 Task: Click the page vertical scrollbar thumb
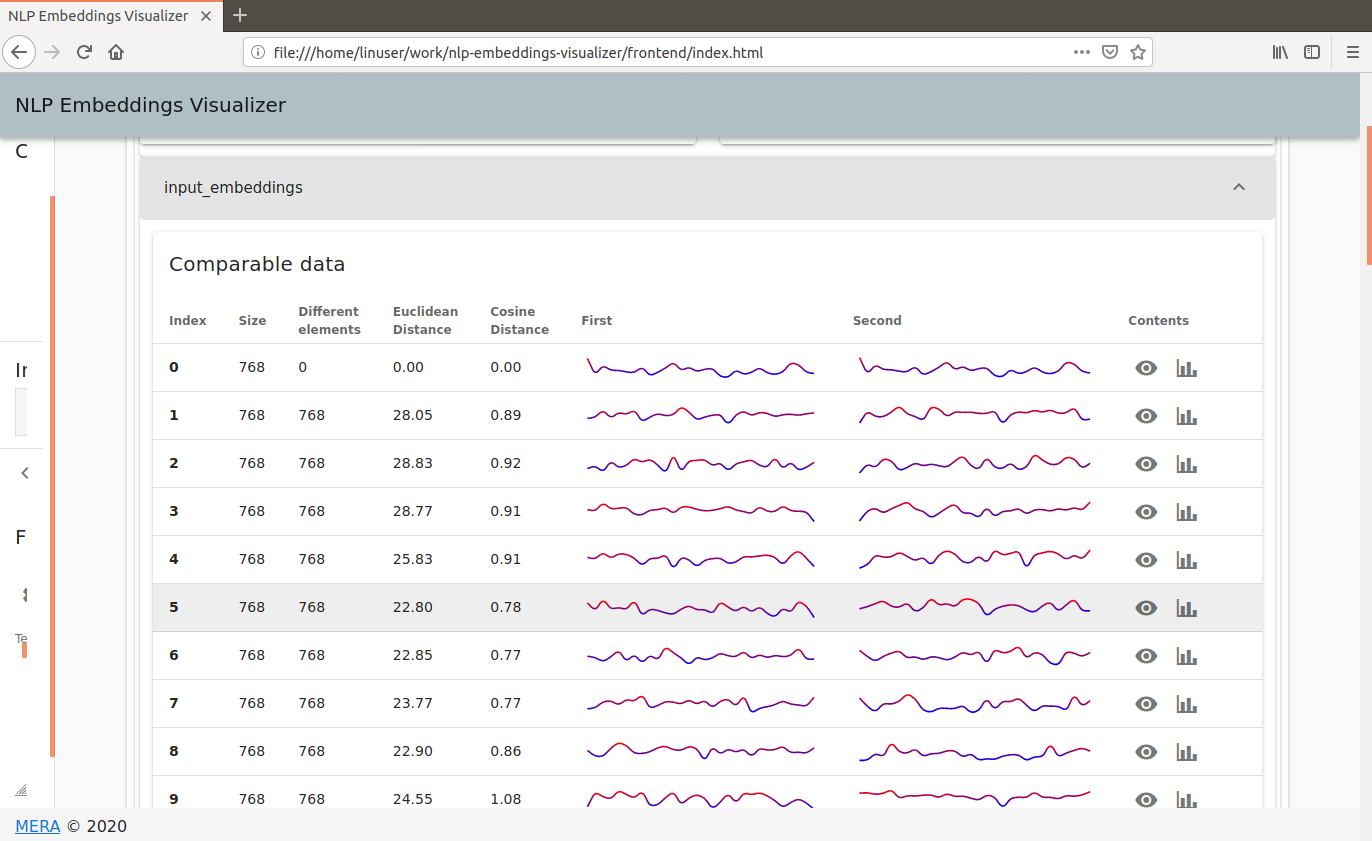(1368, 196)
